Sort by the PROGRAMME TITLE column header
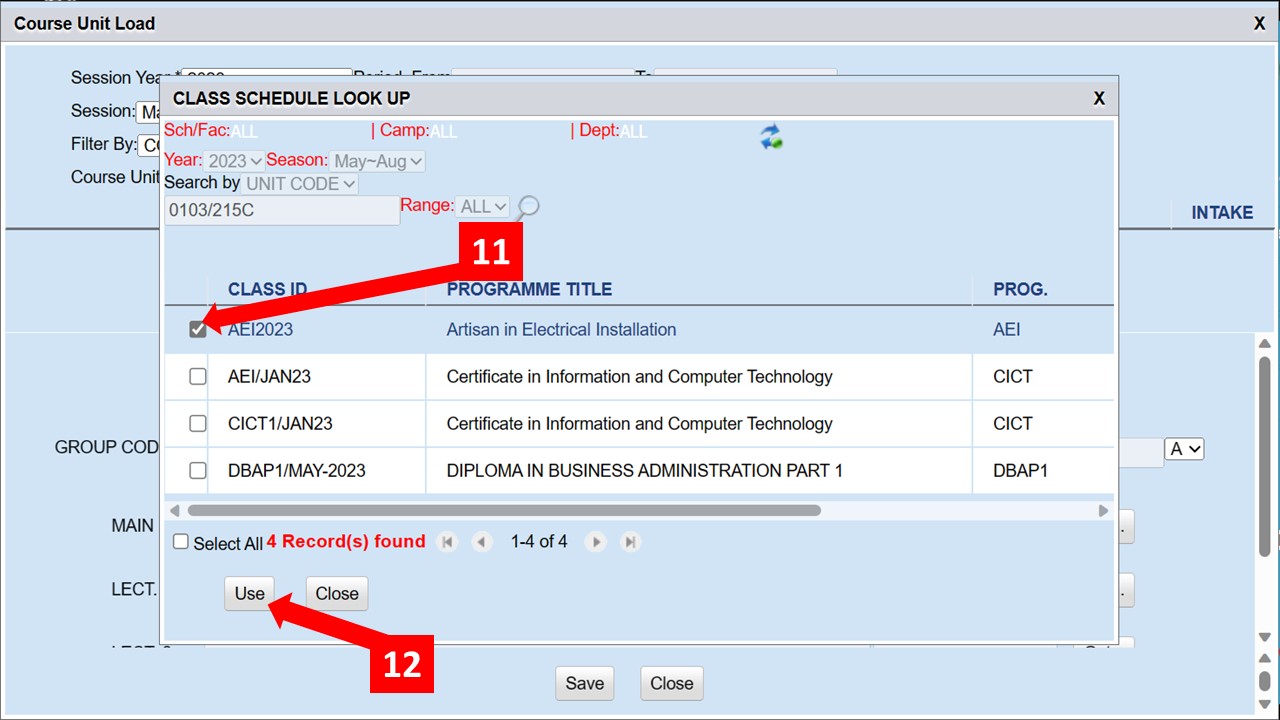The width and height of the screenshot is (1280, 720). [529, 289]
